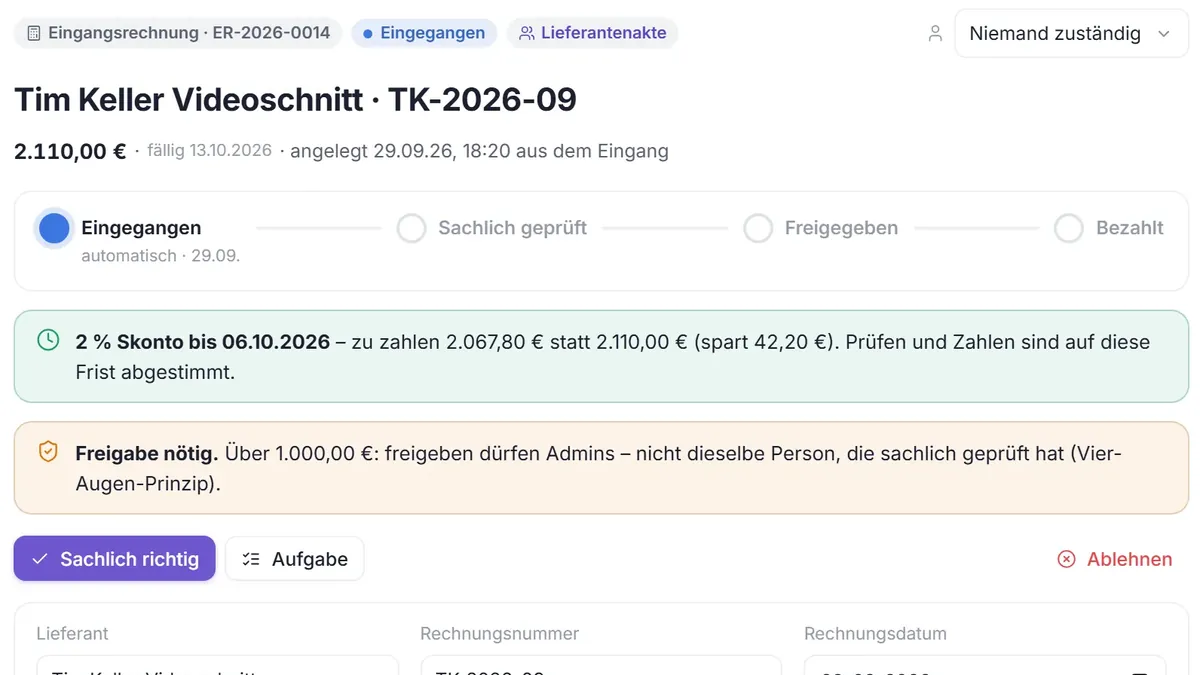This screenshot has width=1200, height=675.
Task: Click the Sachlich richtig button
Action: (115, 559)
